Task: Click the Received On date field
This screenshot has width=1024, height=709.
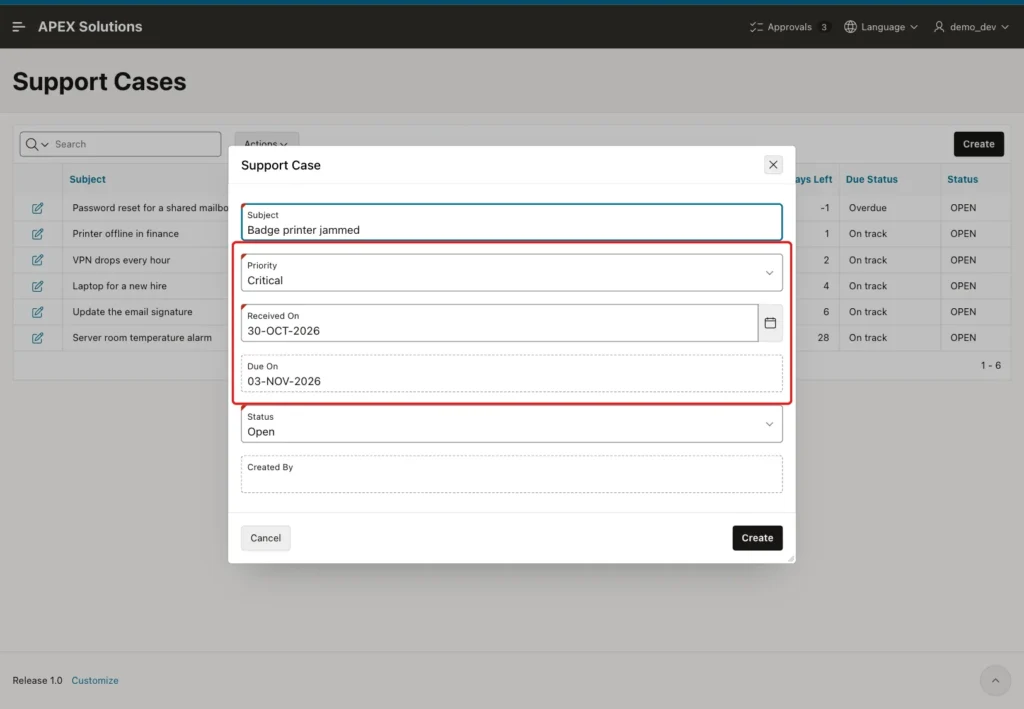Action: [x=500, y=323]
